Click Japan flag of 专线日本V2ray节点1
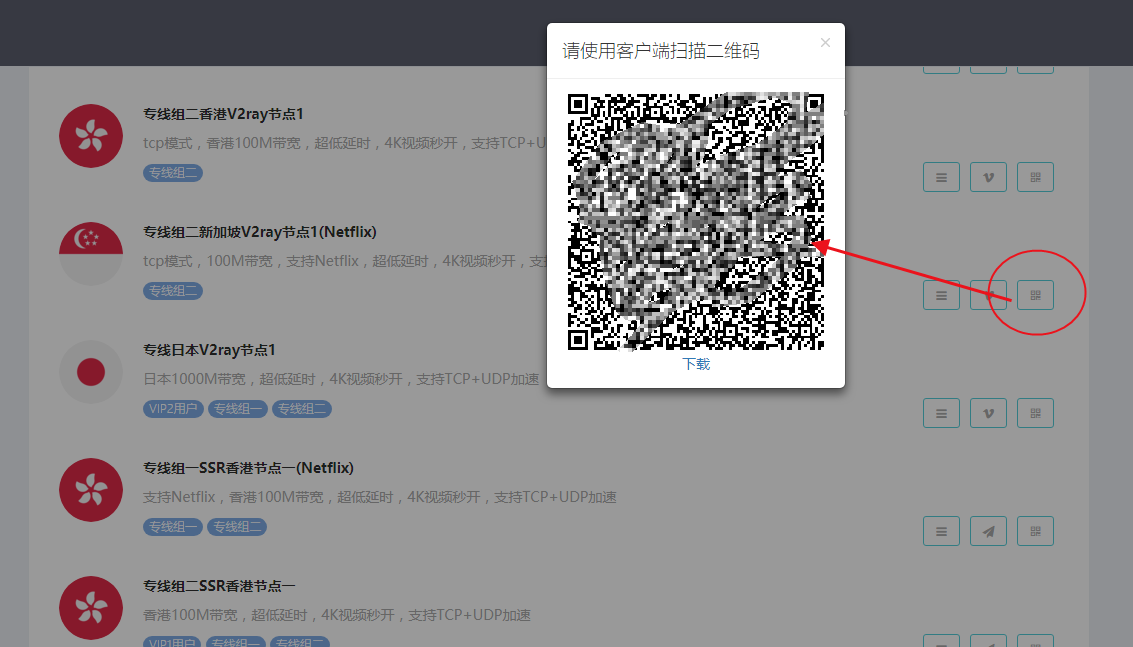This screenshot has width=1133, height=647. click(x=91, y=372)
